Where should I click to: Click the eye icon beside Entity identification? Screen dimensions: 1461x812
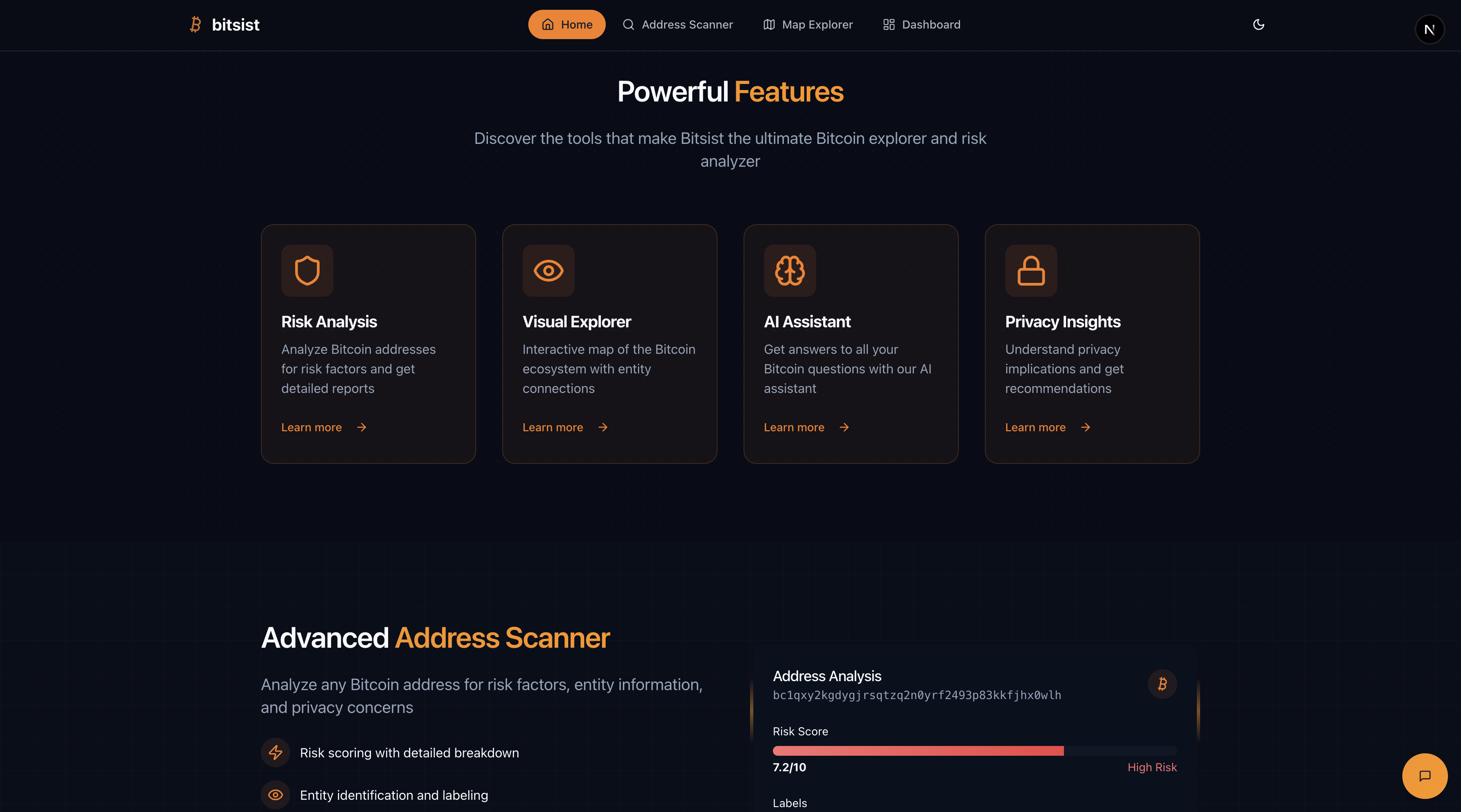276,795
